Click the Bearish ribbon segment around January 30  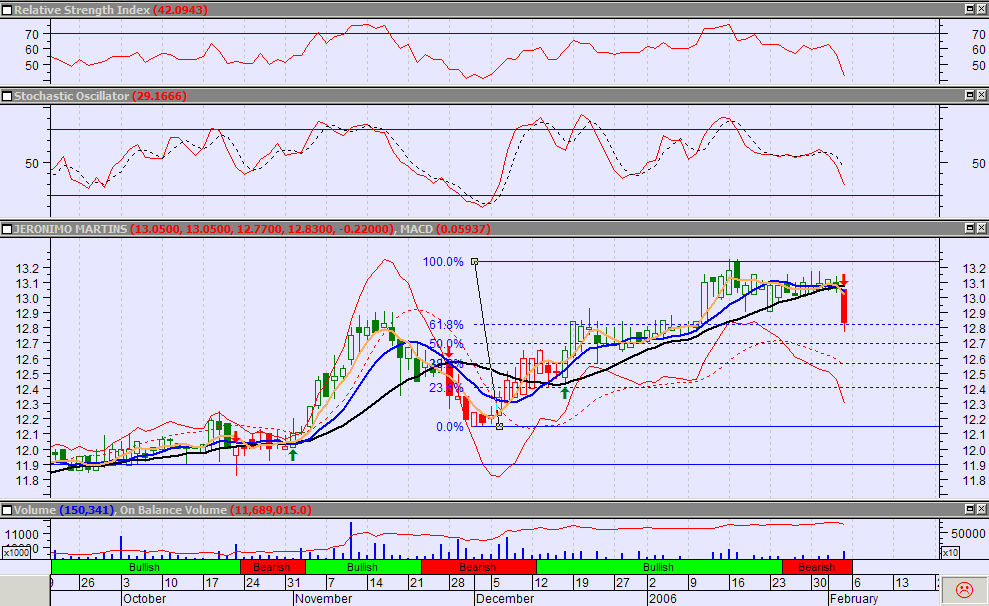(x=817, y=567)
